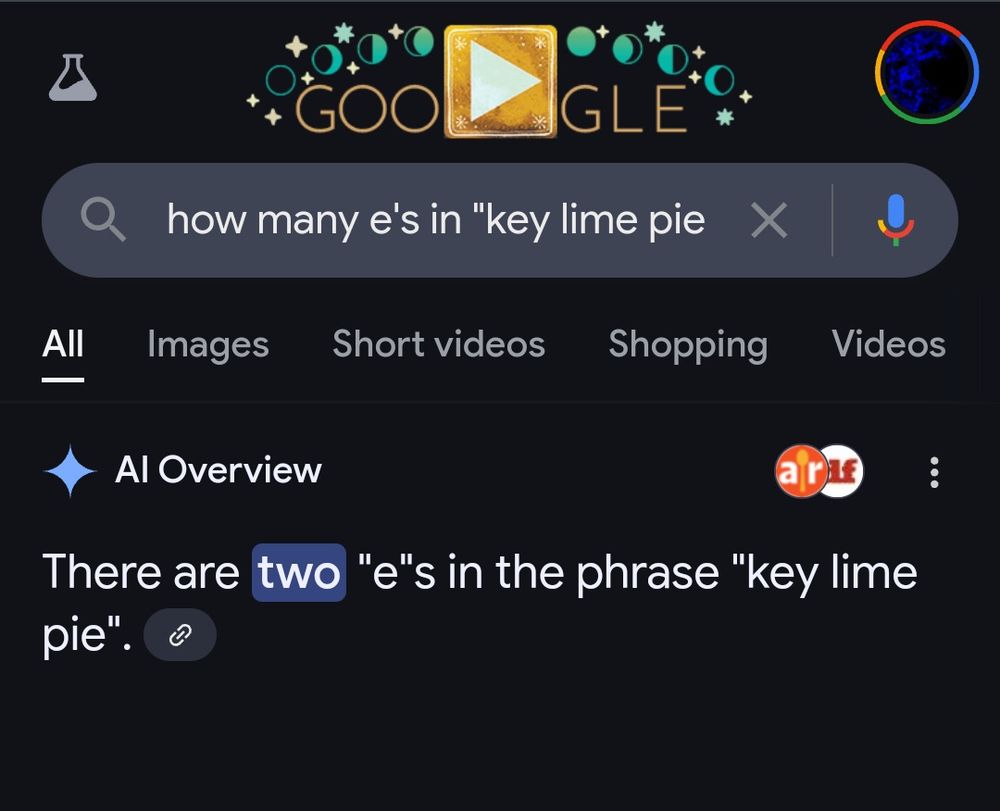Start voice search with the microphone icon
This screenshot has width=1000, height=811.
pos(897,219)
